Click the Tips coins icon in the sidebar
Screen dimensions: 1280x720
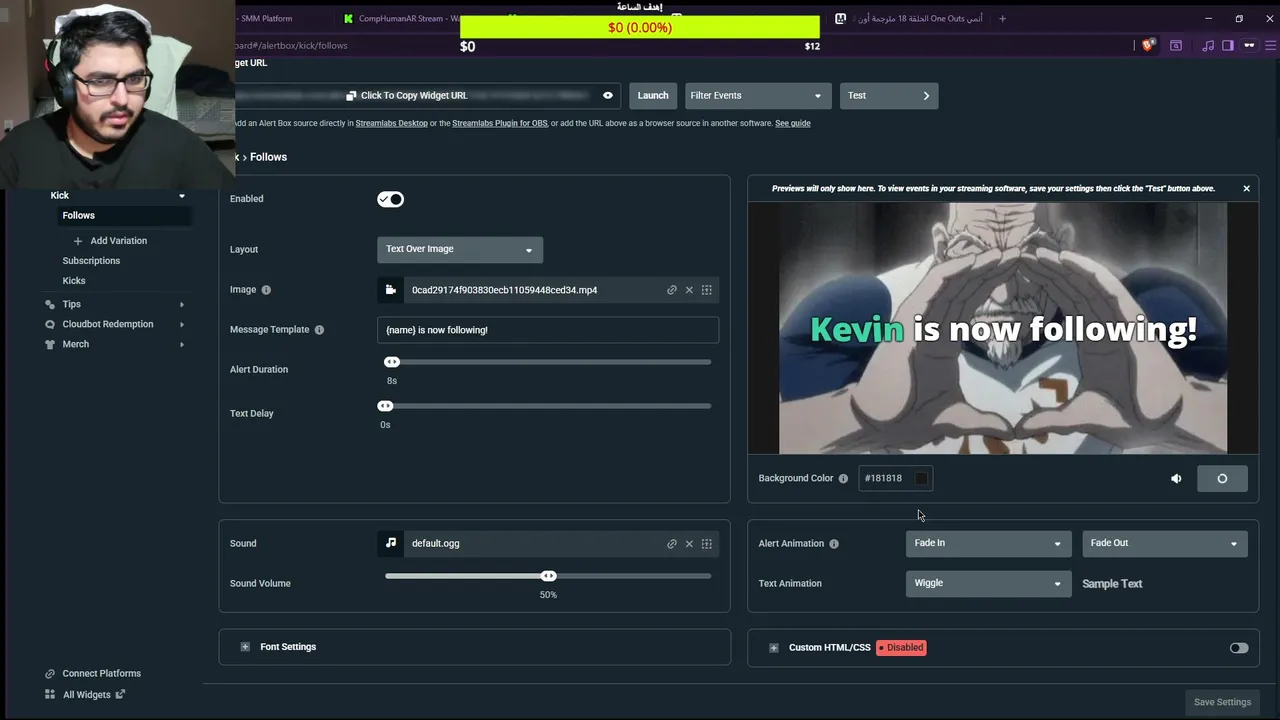click(x=50, y=304)
